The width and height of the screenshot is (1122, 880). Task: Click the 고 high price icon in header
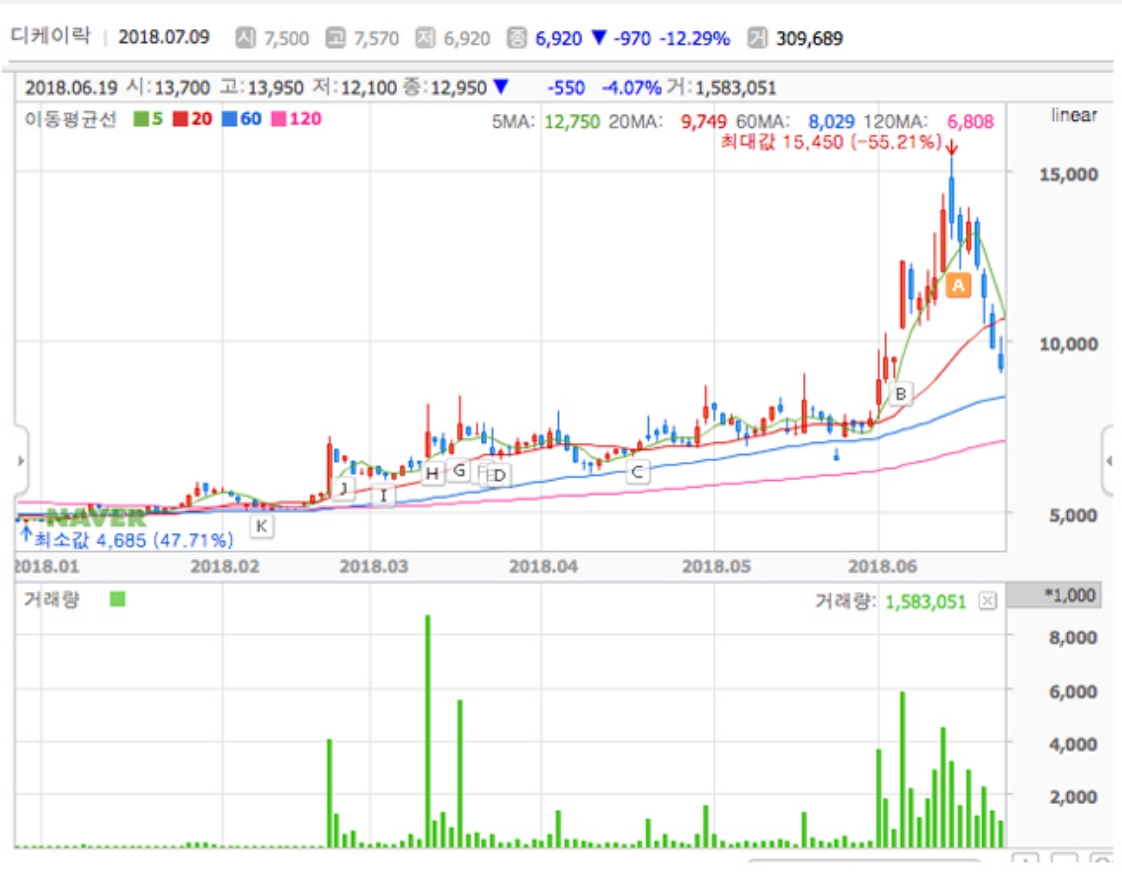[335, 38]
